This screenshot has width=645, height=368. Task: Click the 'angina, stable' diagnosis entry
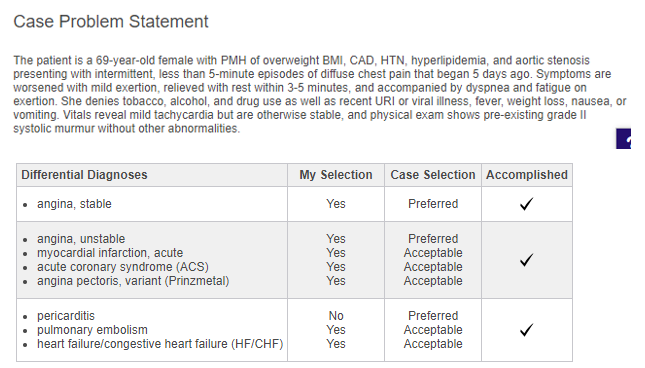74,204
